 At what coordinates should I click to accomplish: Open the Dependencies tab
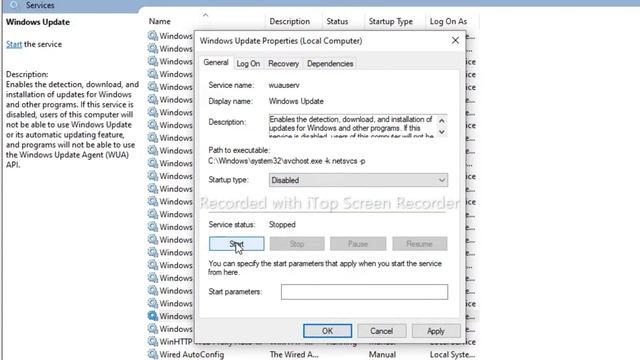pos(330,64)
